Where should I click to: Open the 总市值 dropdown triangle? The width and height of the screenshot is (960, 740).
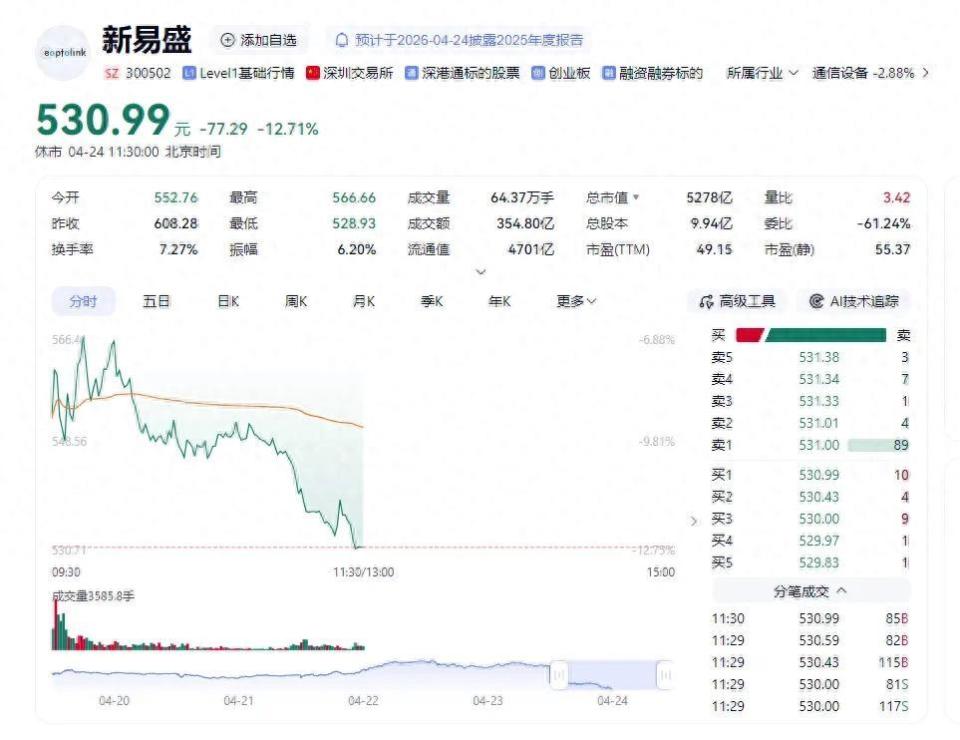[636, 198]
